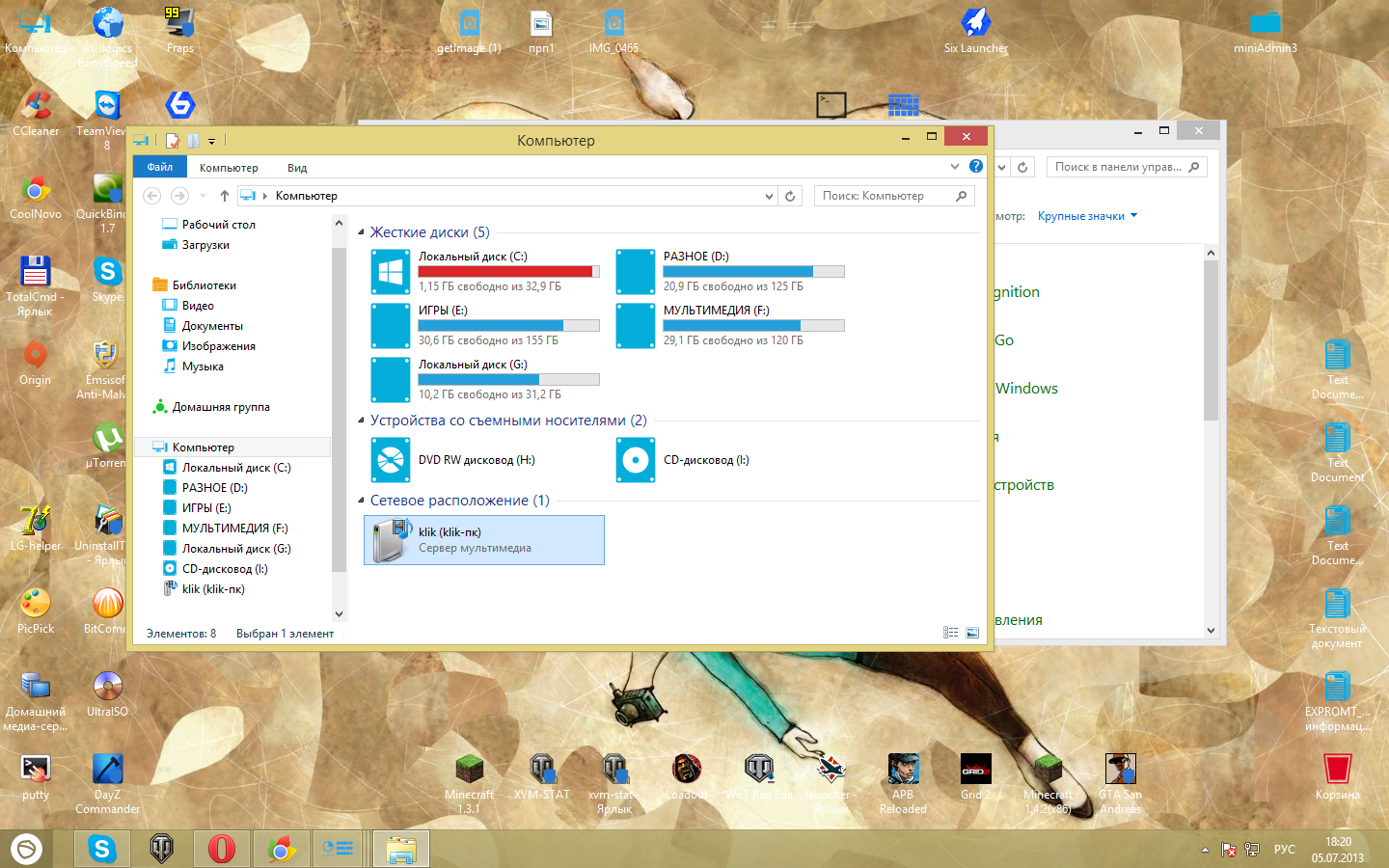Viewport: 1389px width, 868px height.
Task: Click Control Panel window scrollbar down arrow
Action: tap(1211, 631)
